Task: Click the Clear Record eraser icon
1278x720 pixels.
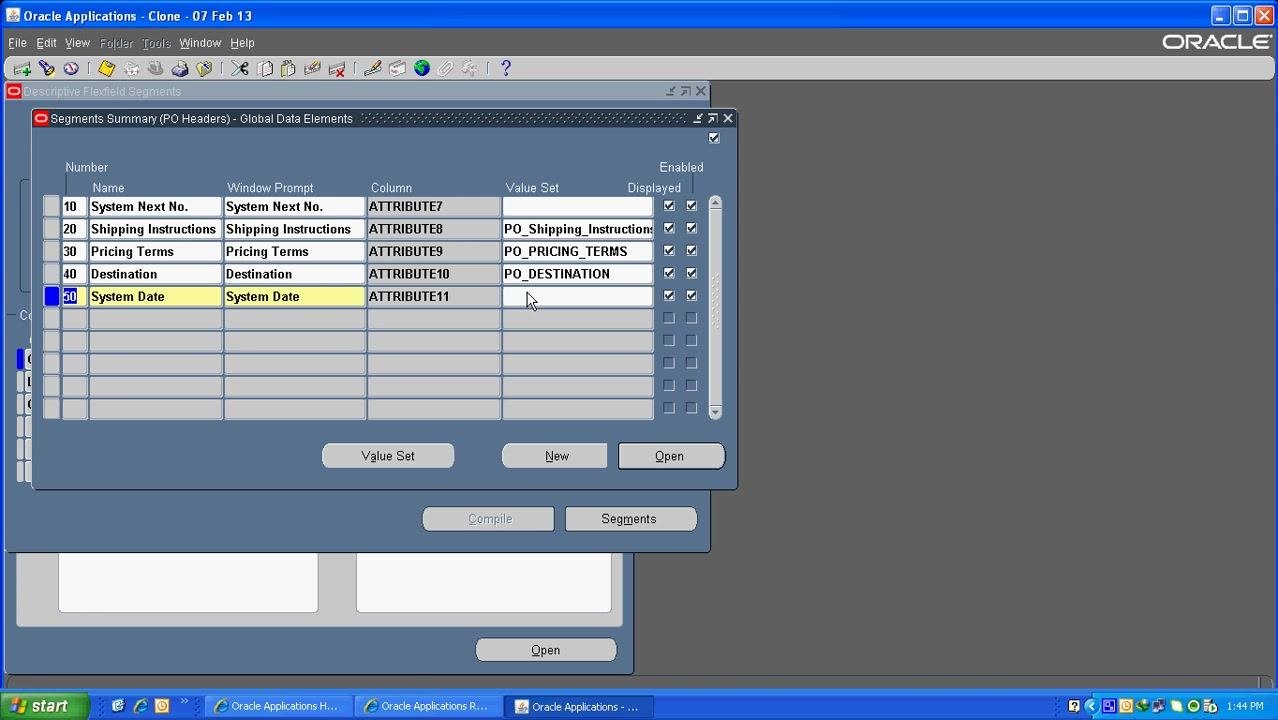Action: click(x=312, y=69)
